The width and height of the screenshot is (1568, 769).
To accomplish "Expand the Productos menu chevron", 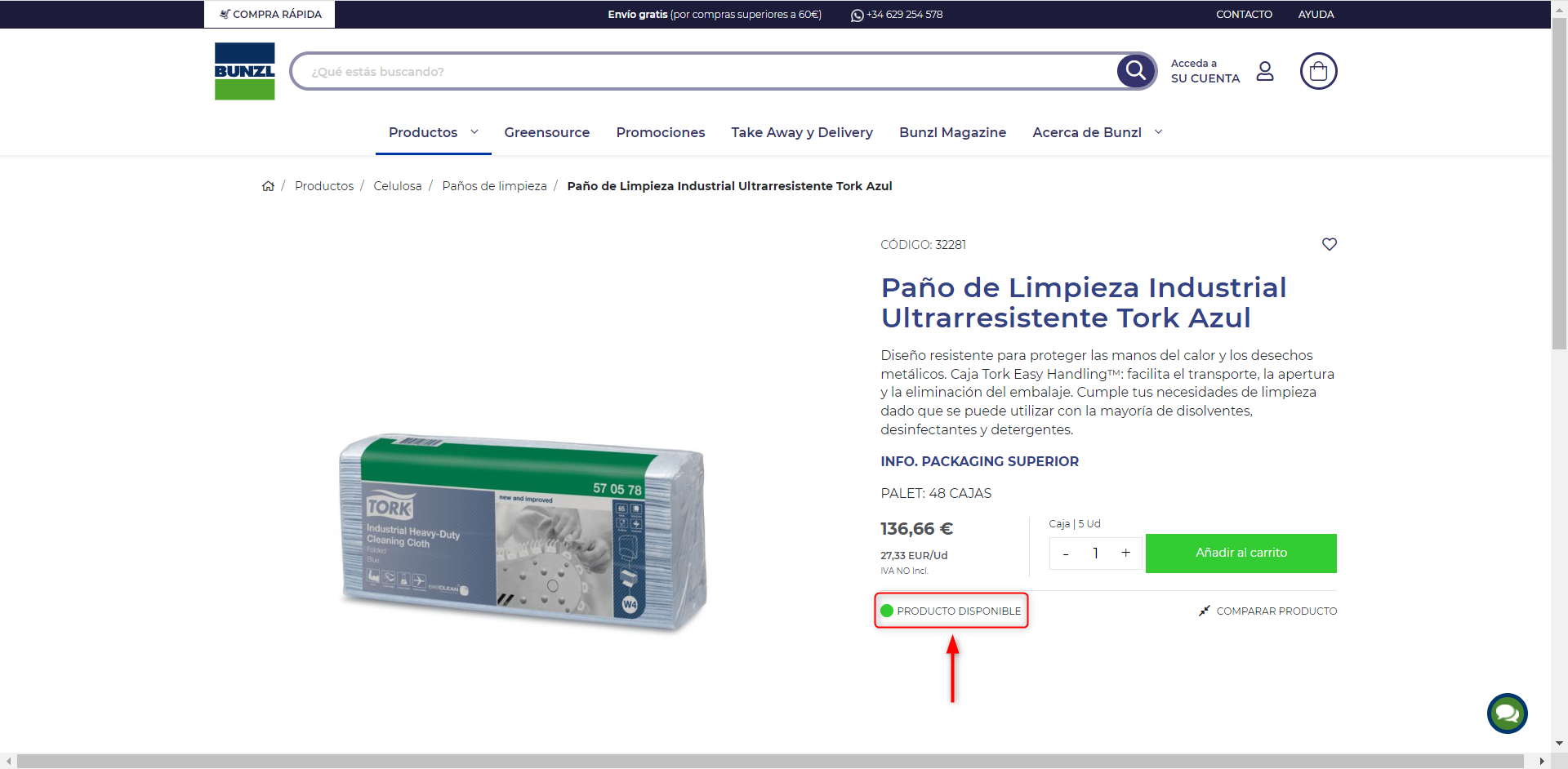I will coord(474,131).
